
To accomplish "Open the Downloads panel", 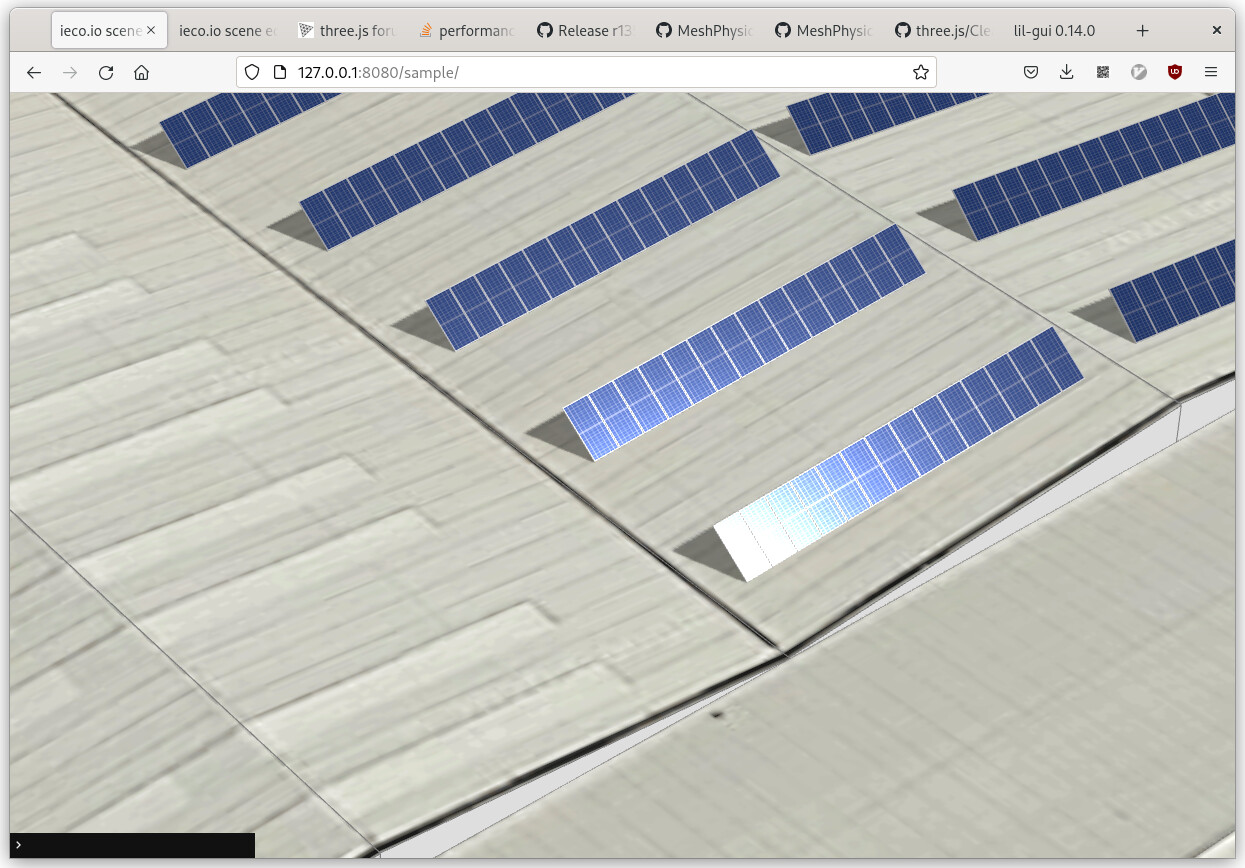I will click(x=1067, y=72).
